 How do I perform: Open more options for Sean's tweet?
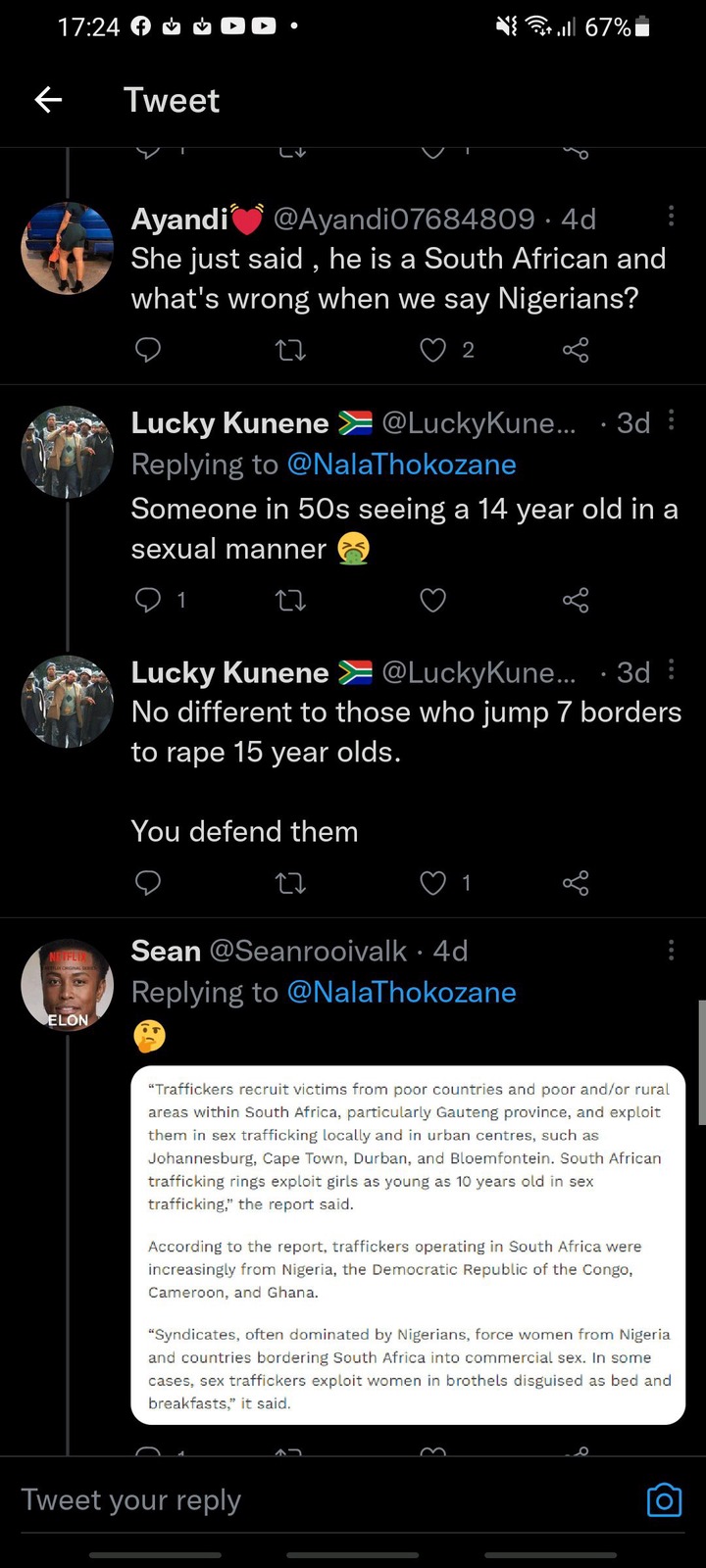click(671, 949)
